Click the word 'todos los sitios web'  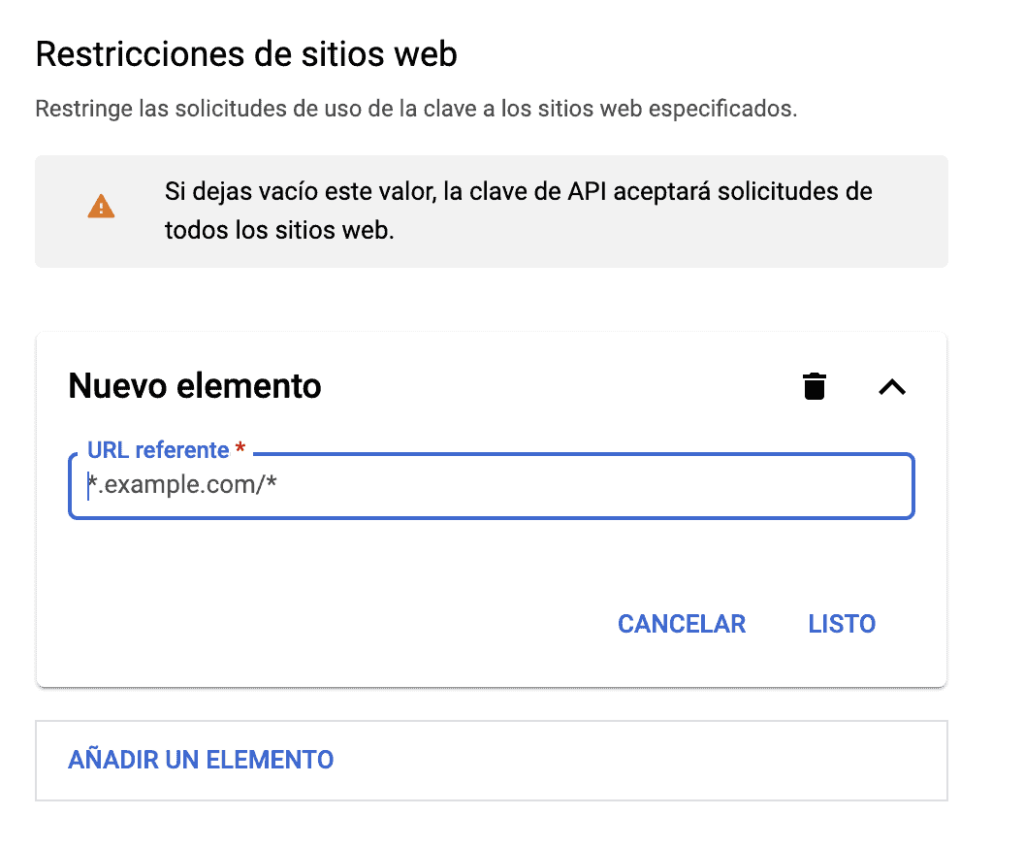tap(280, 230)
